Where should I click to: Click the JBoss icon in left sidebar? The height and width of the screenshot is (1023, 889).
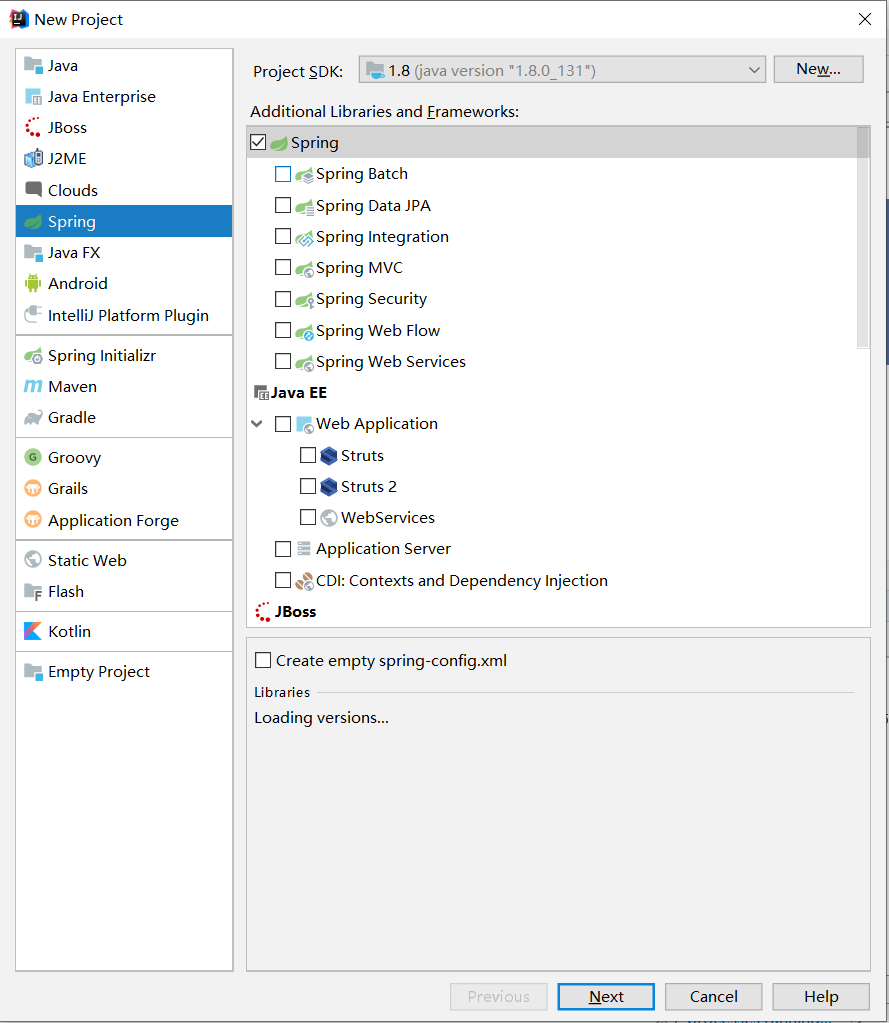[33, 127]
